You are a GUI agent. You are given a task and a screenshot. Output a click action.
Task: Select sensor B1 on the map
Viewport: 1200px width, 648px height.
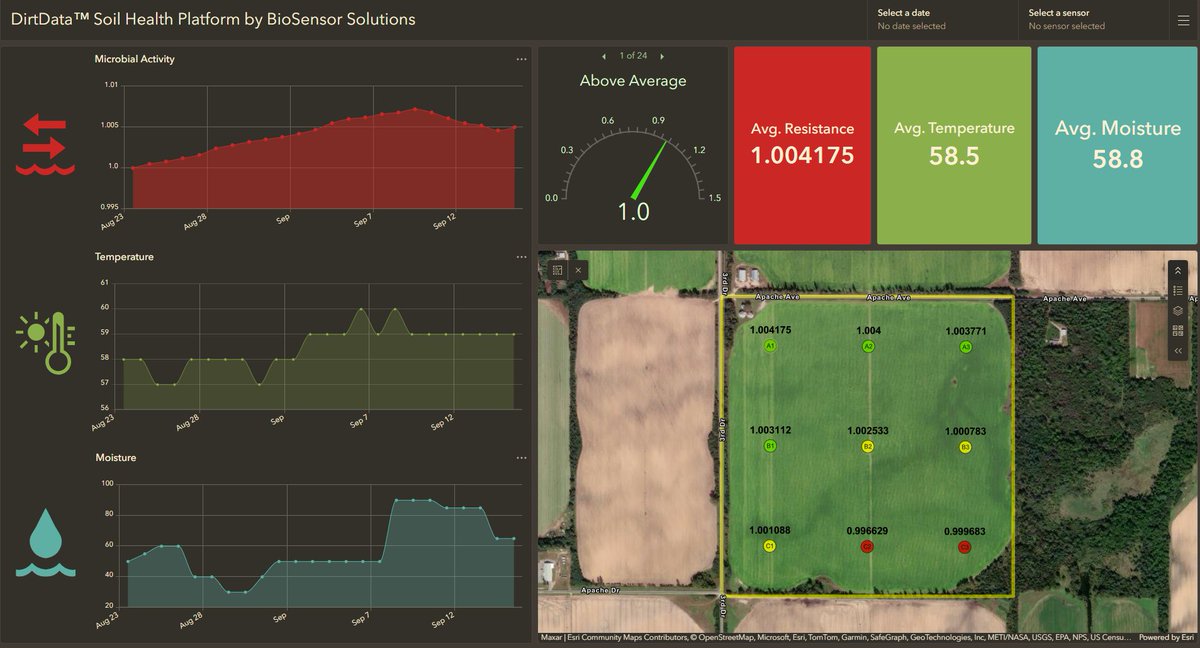click(770, 446)
